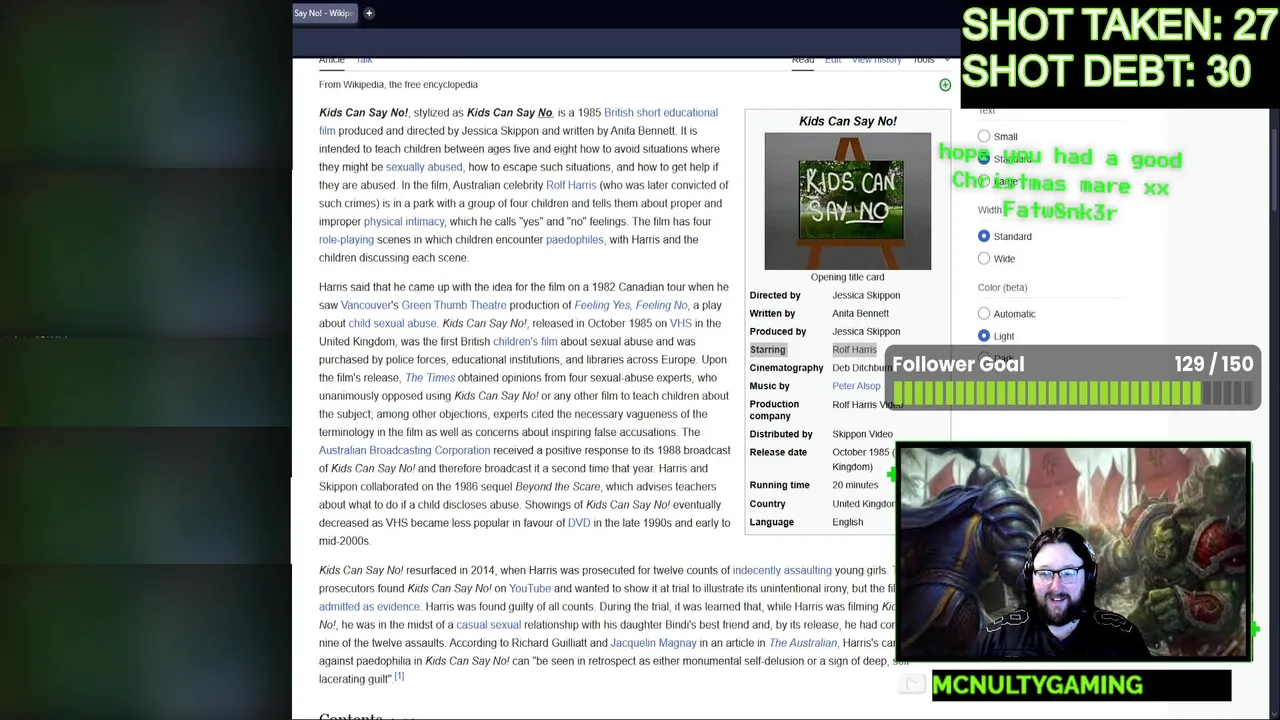The height and width of the screenshot is (720, 1280).
Task: Open the 'Peter Alsop' infobox link
Action: [856, 386]
